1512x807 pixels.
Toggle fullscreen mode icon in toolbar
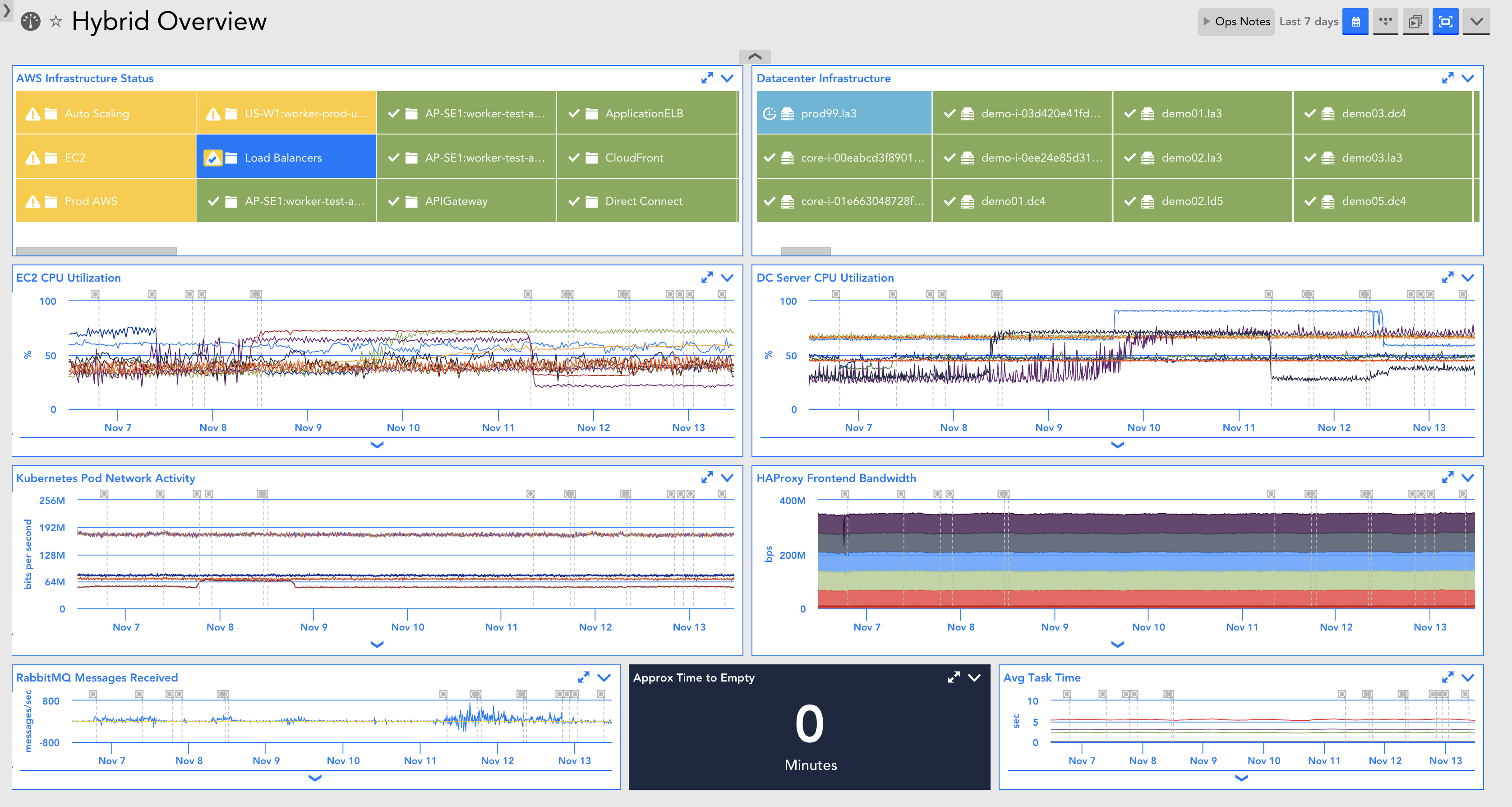(x=1445, y=22)
